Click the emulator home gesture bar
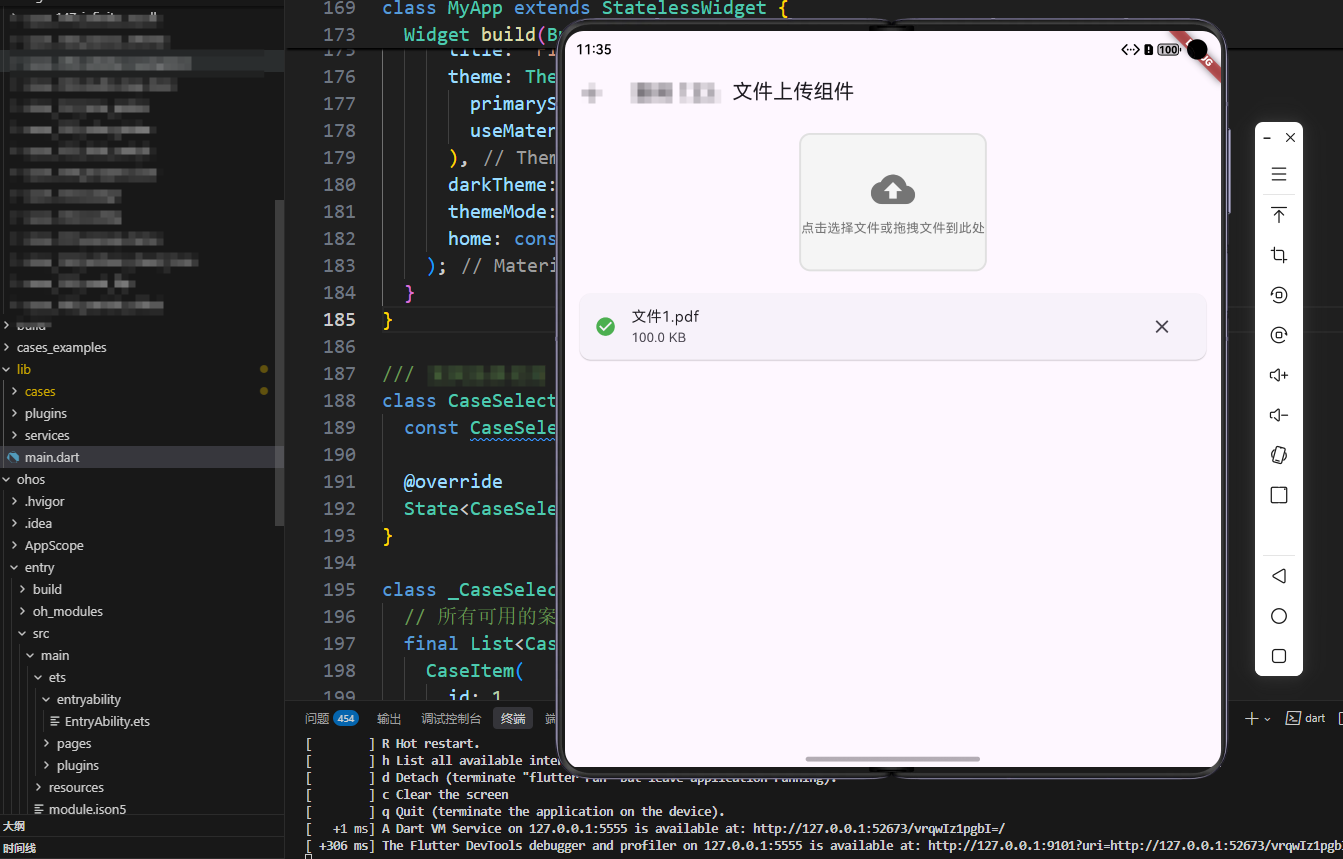This screenshot has height=859, width=1343. tap(892, 759)
